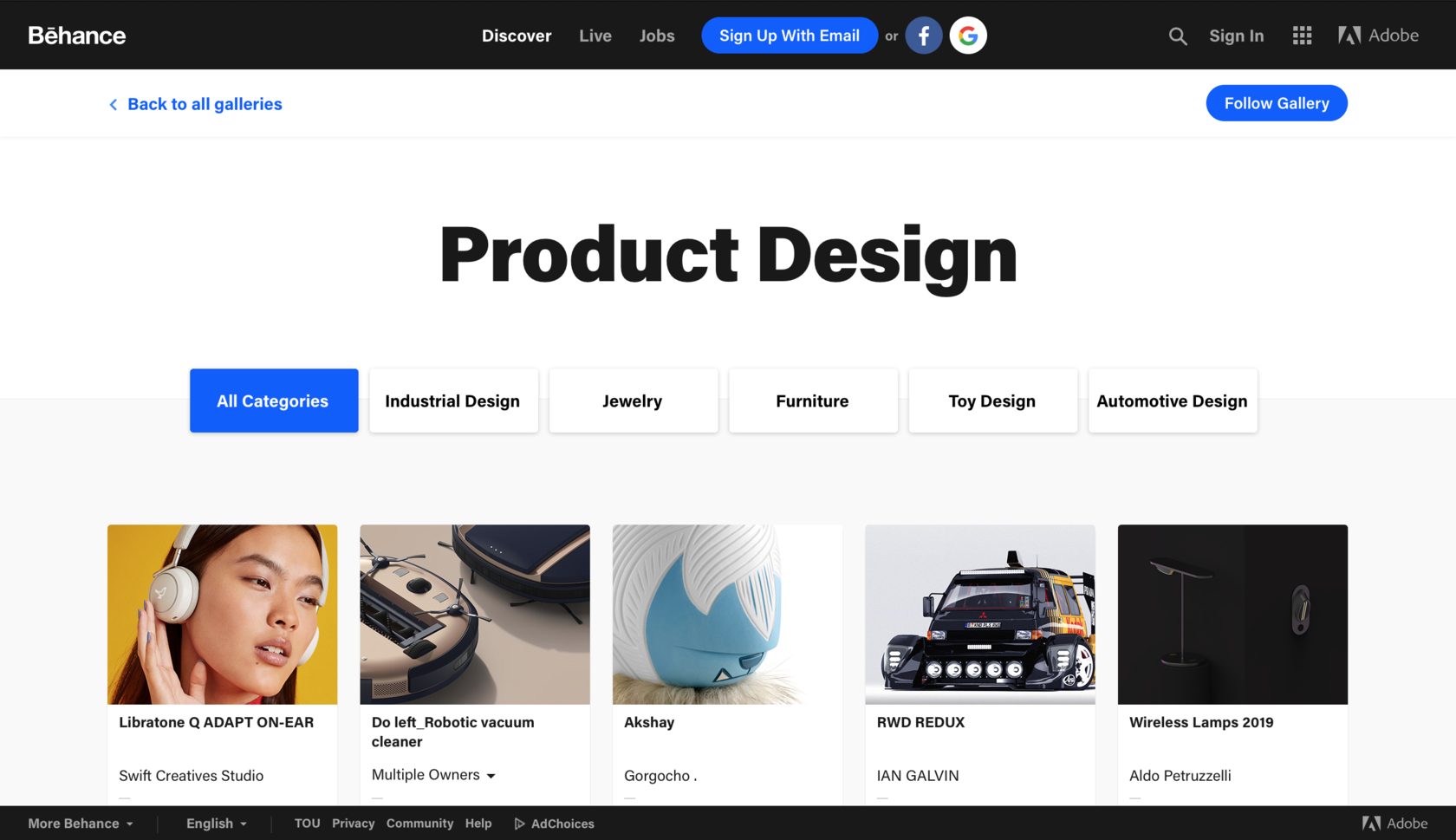Click the AdChoices icon in footer
The width and height of the screenshot is (1456, 840).
point(520,824)
